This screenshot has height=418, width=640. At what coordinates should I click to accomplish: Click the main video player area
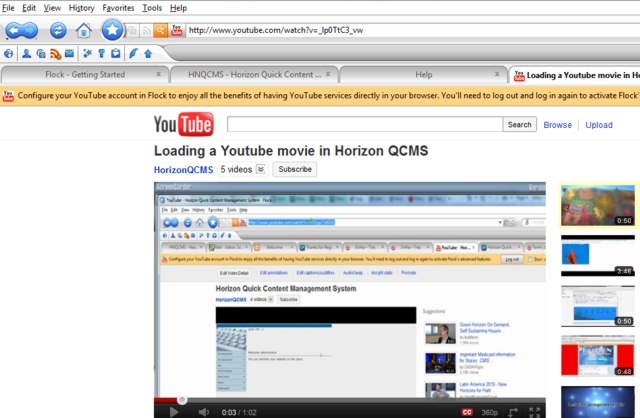(350, 290)
